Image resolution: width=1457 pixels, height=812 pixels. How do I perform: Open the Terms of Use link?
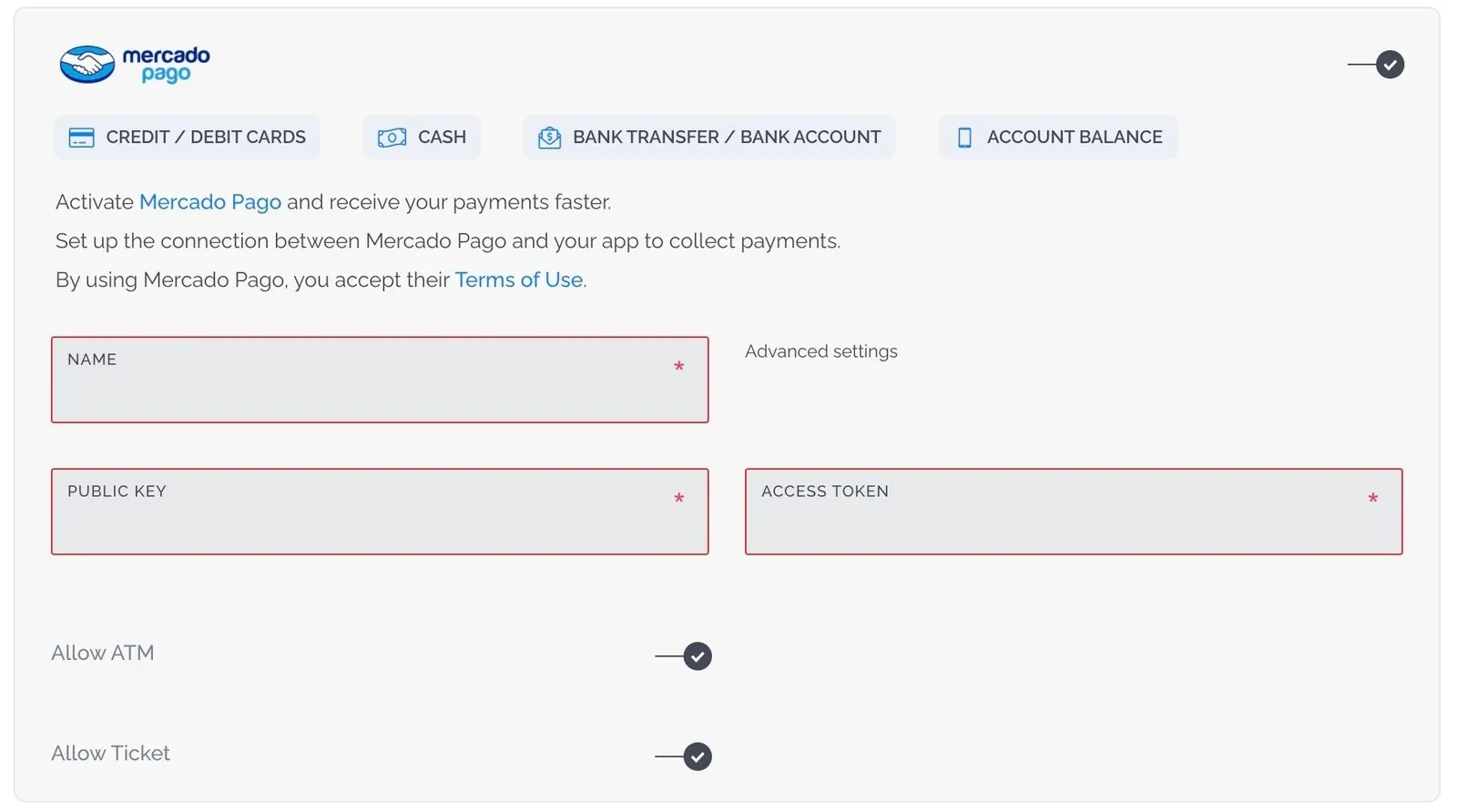[519, 280]
